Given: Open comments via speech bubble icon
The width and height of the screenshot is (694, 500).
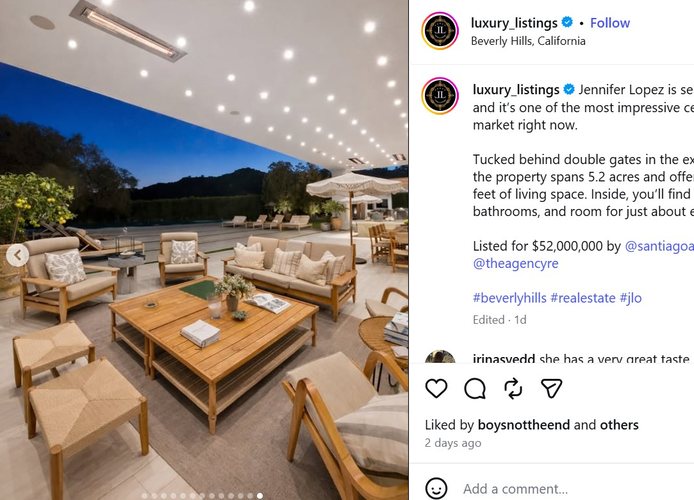Looking at the screenshot, I should (x=475, y=388).
